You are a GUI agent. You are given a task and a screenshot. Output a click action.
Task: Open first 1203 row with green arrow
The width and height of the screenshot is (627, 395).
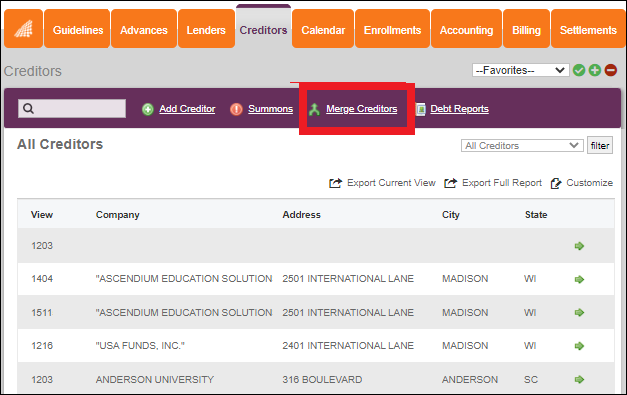(579, 246)
